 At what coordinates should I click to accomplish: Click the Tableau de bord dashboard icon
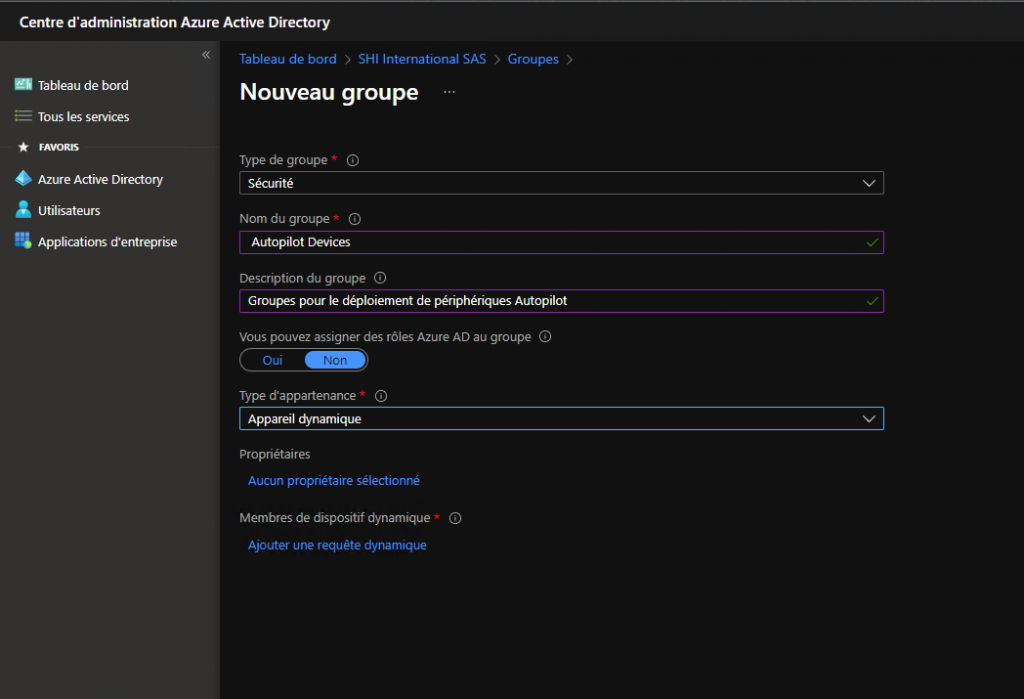pos(23,84)
